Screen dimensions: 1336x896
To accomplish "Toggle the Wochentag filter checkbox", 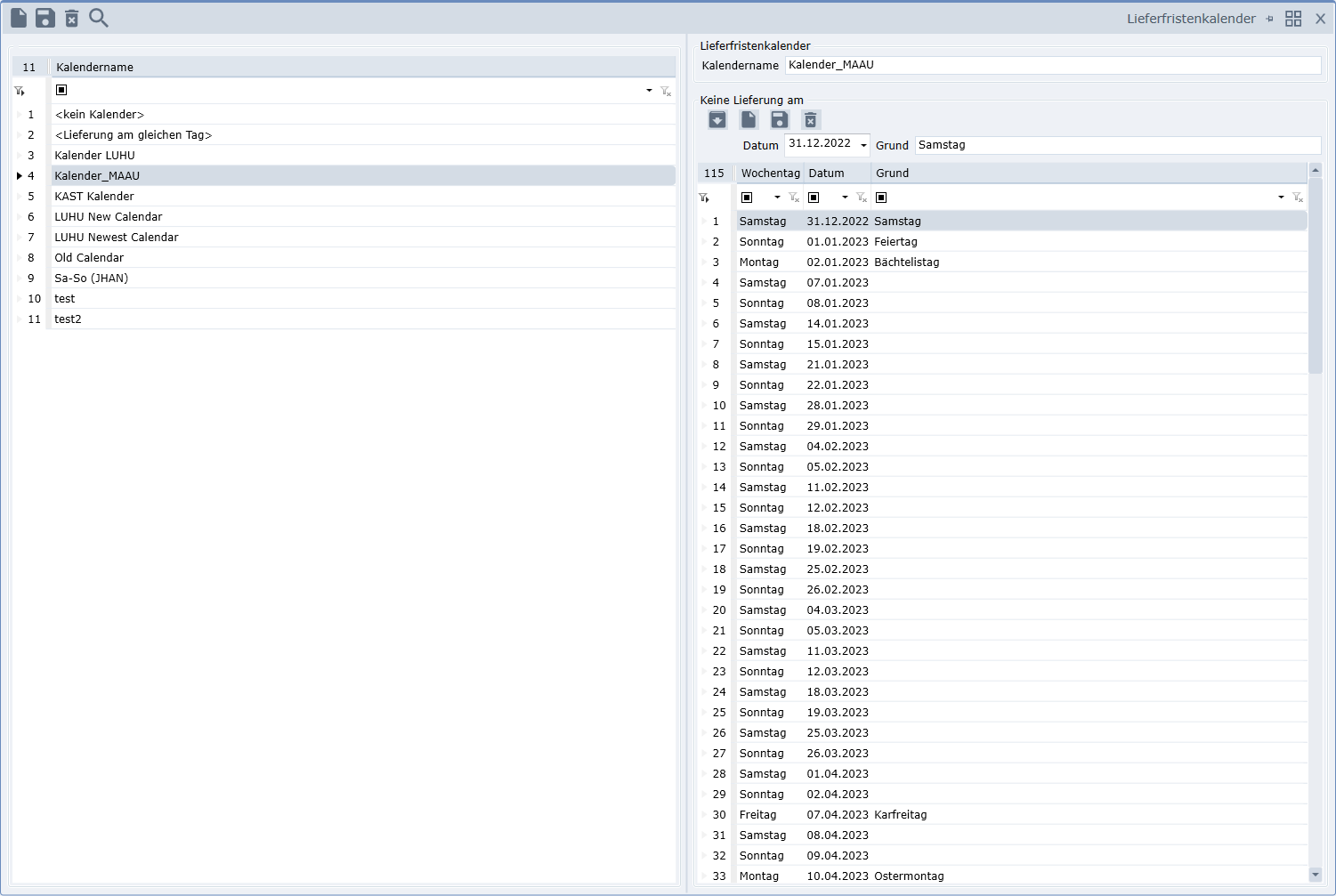I will click(747, 198).
